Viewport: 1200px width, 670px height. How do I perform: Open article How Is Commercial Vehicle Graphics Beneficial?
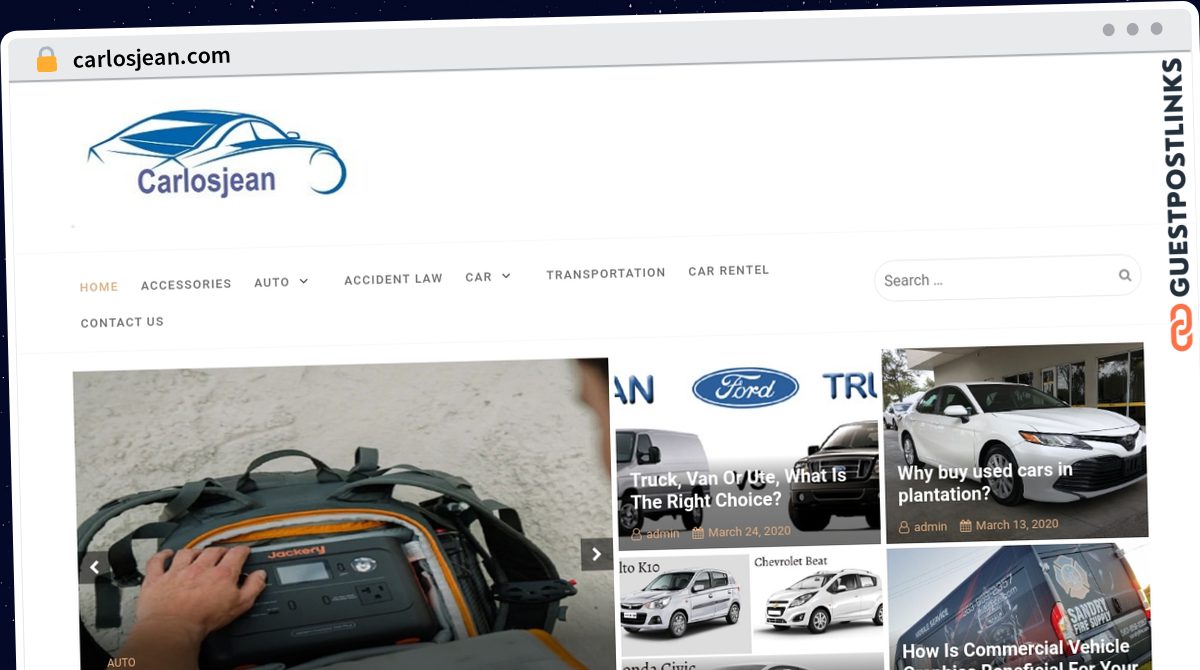click(1018, 656)
